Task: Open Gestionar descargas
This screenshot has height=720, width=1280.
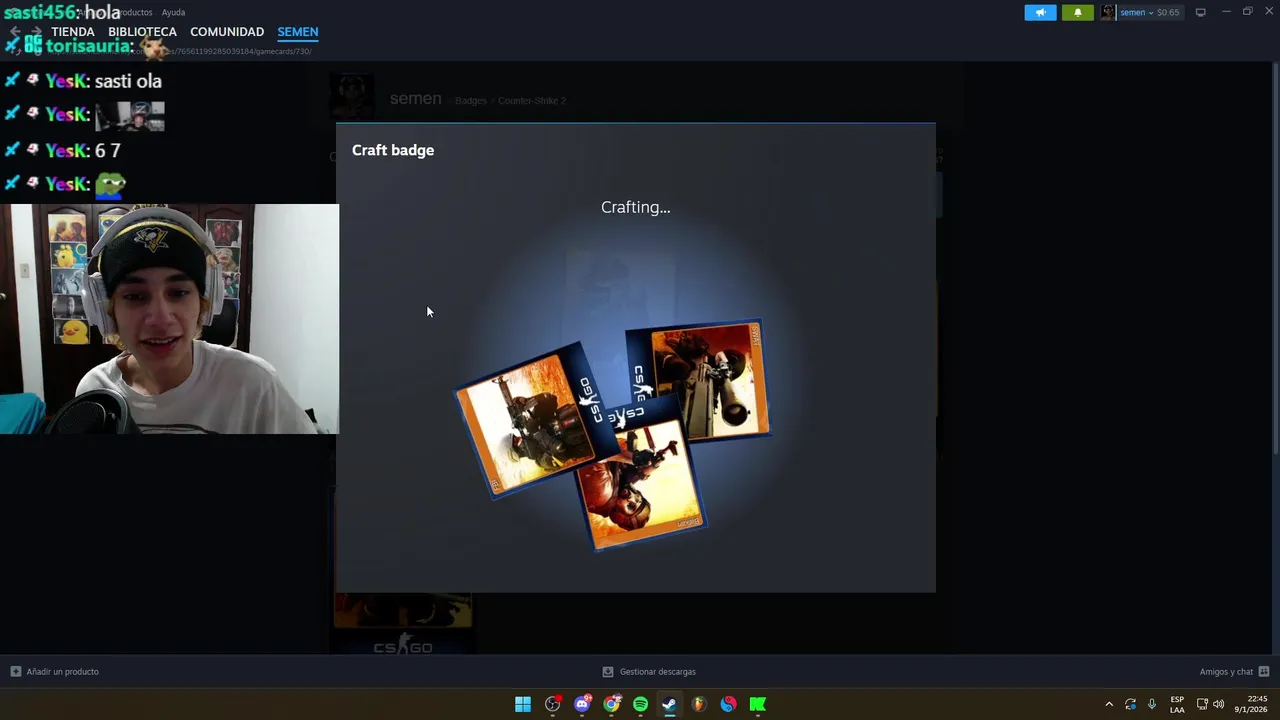Action: [657, 672]
